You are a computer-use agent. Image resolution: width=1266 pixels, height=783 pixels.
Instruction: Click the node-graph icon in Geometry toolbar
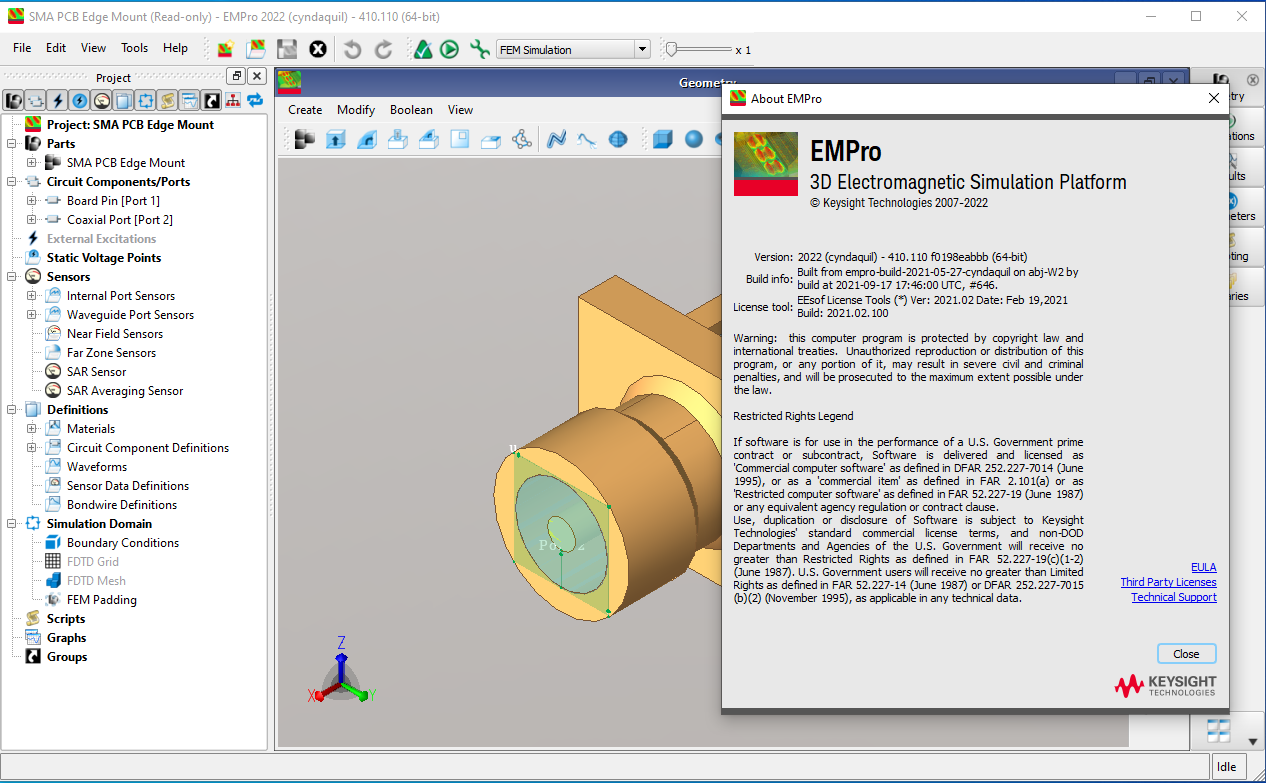tap(522, 140)
